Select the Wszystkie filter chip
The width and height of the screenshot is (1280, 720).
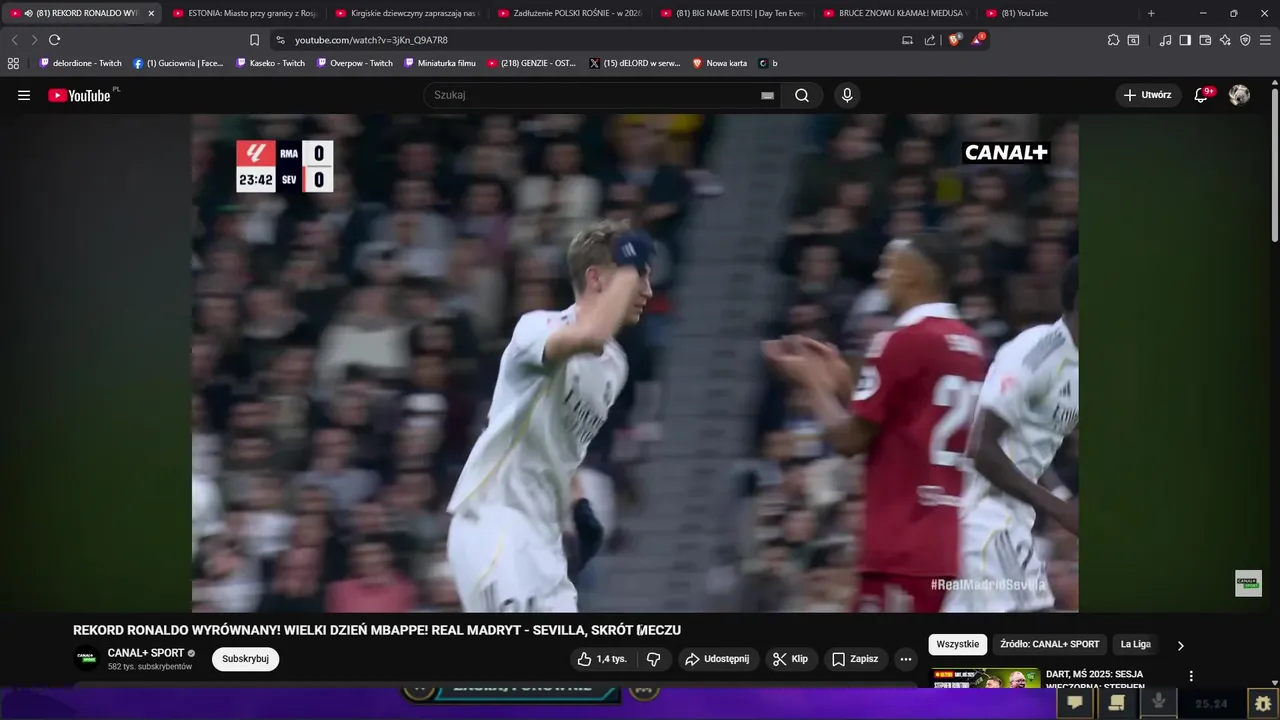958,645
